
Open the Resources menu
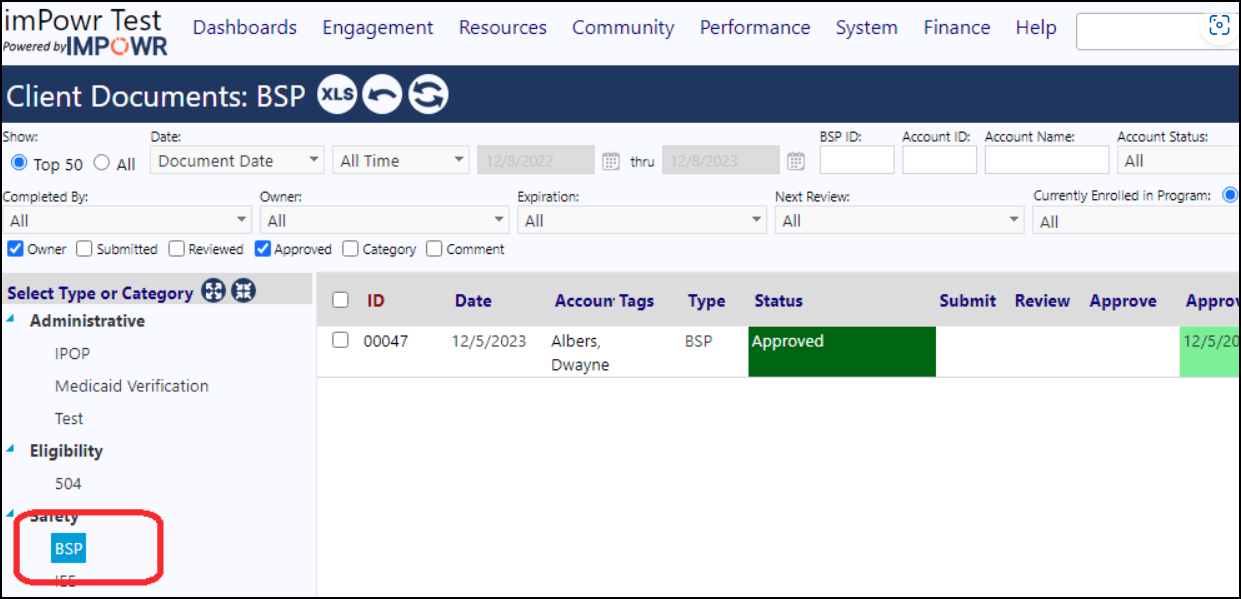[503, 28]
